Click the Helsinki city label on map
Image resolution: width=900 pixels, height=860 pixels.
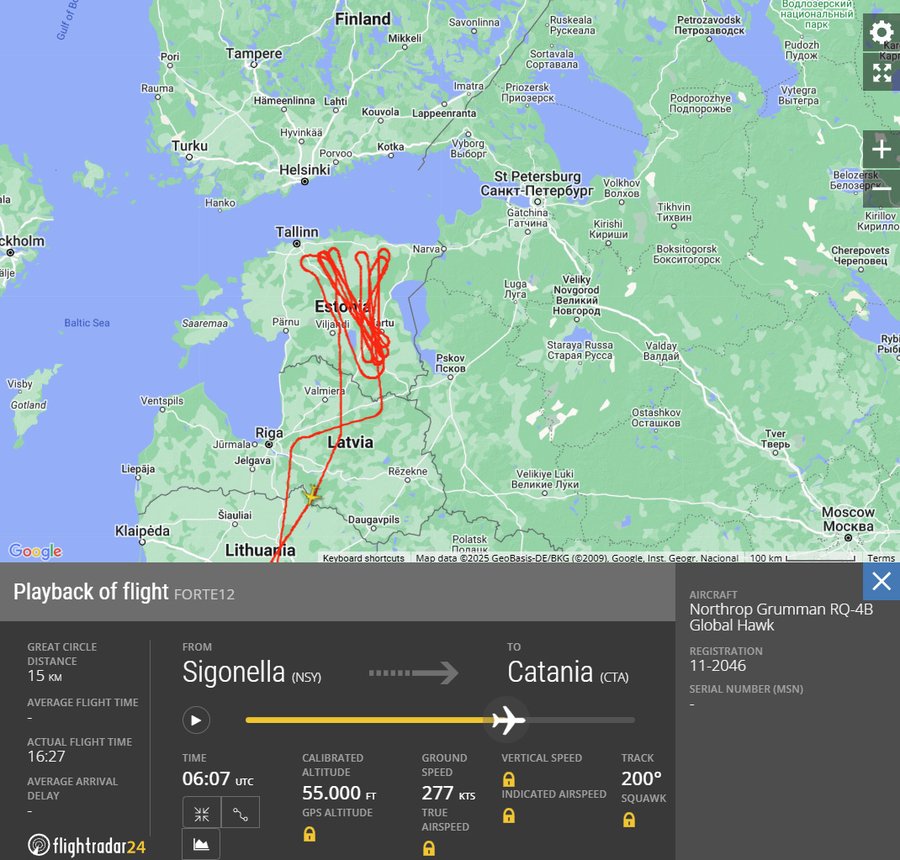[305, 170]
